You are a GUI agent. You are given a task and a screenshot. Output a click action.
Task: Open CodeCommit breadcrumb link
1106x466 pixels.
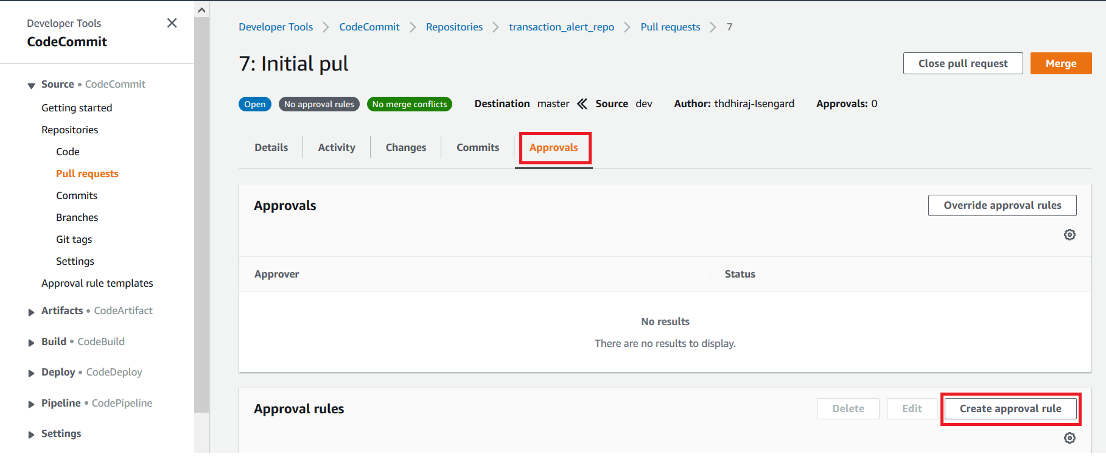[x=370, y=27]
